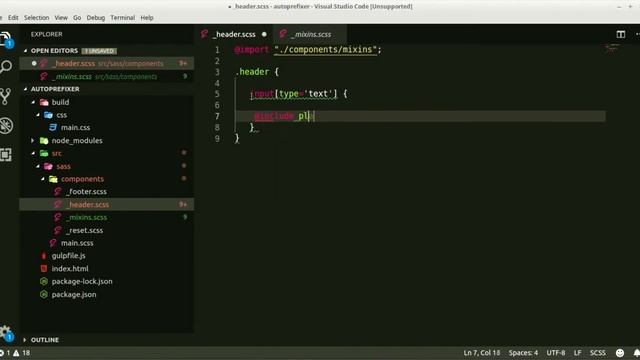640x360 pixels.
Task: Collapse the src folder arrow
Action: tap(33, 153)
